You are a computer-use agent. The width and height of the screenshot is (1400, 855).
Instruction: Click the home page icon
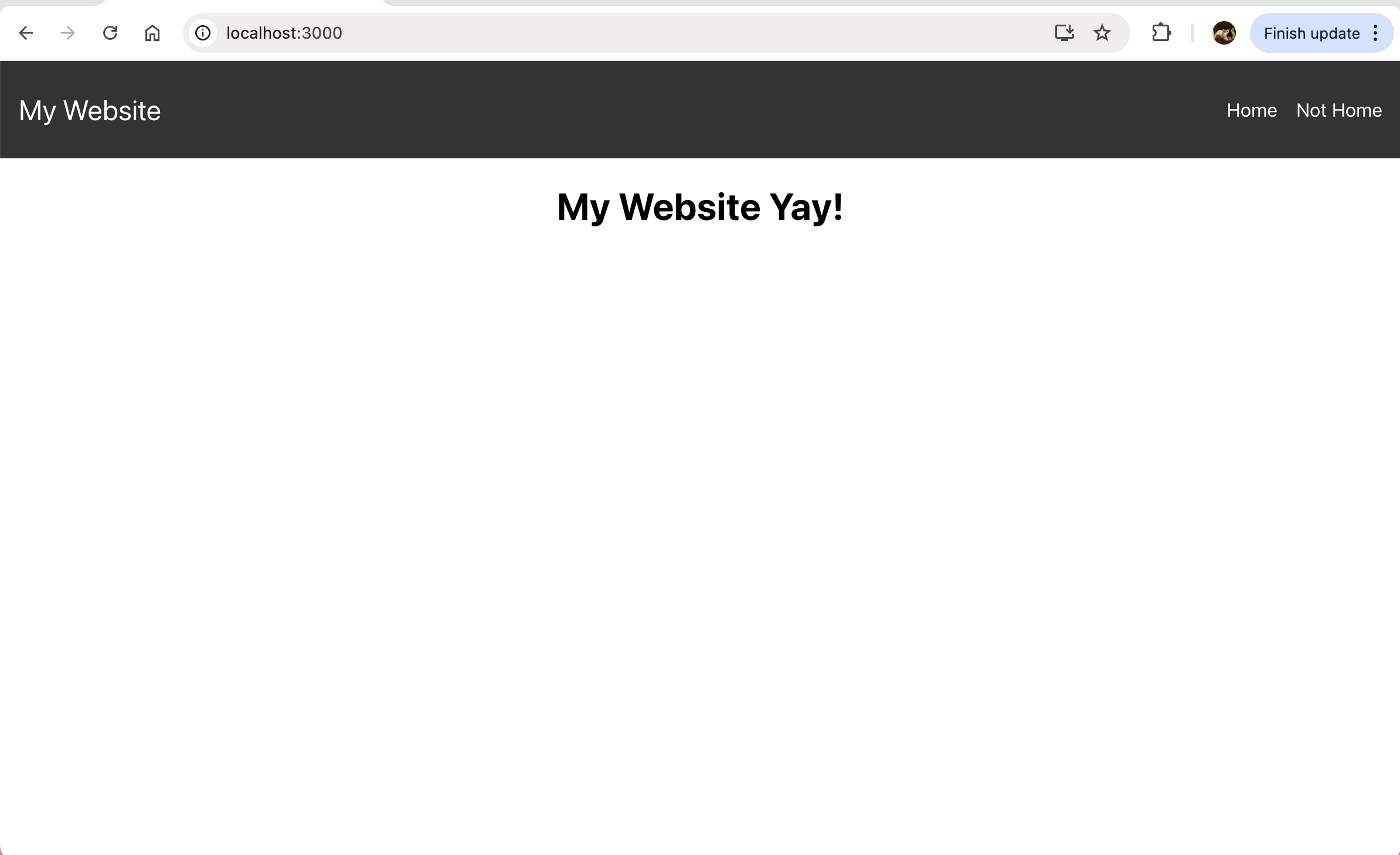point(152,33)
